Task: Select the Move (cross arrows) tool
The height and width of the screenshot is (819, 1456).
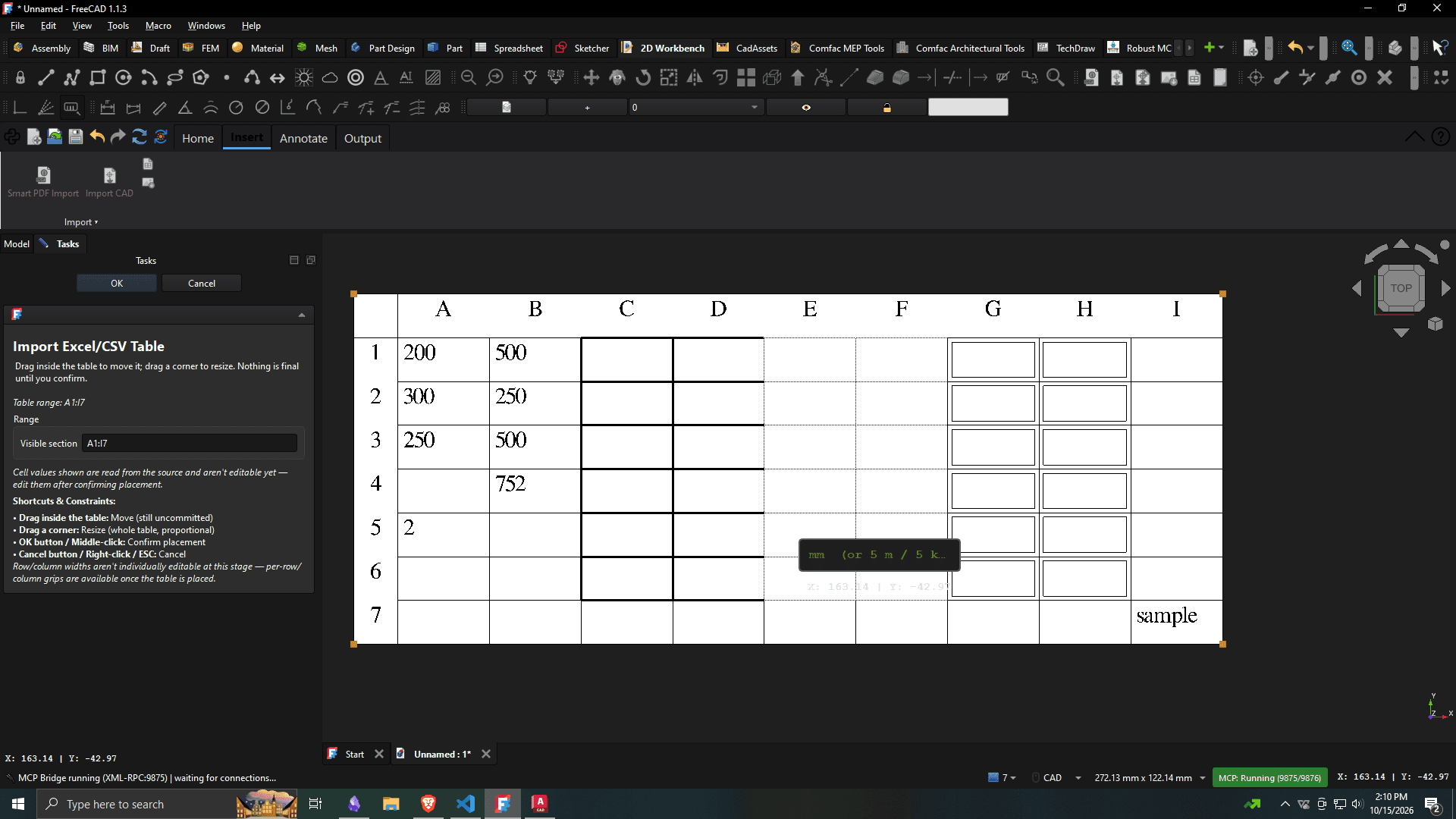Action: point(591,77)
